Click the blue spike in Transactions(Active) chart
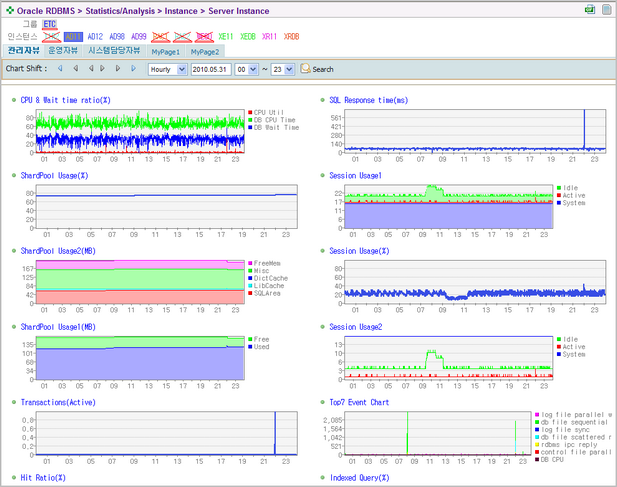Viewport: 617px width, 487px height. click(275, 433)
